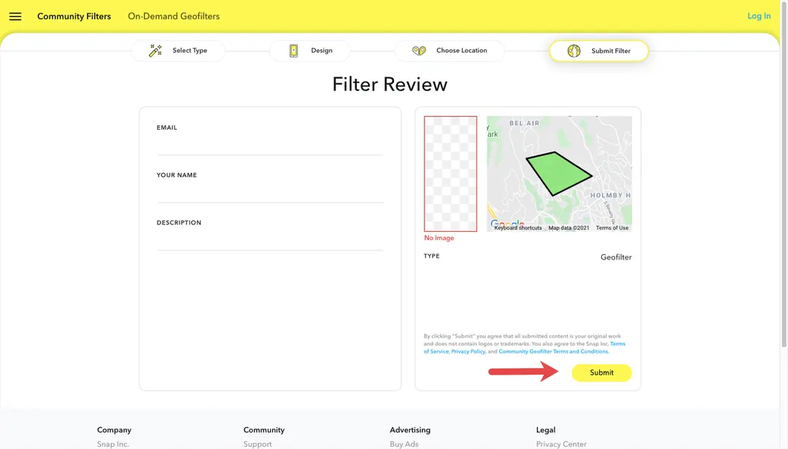Click the Submit Filter globe icon
This screenshot has width=788, height=449.
574,51
